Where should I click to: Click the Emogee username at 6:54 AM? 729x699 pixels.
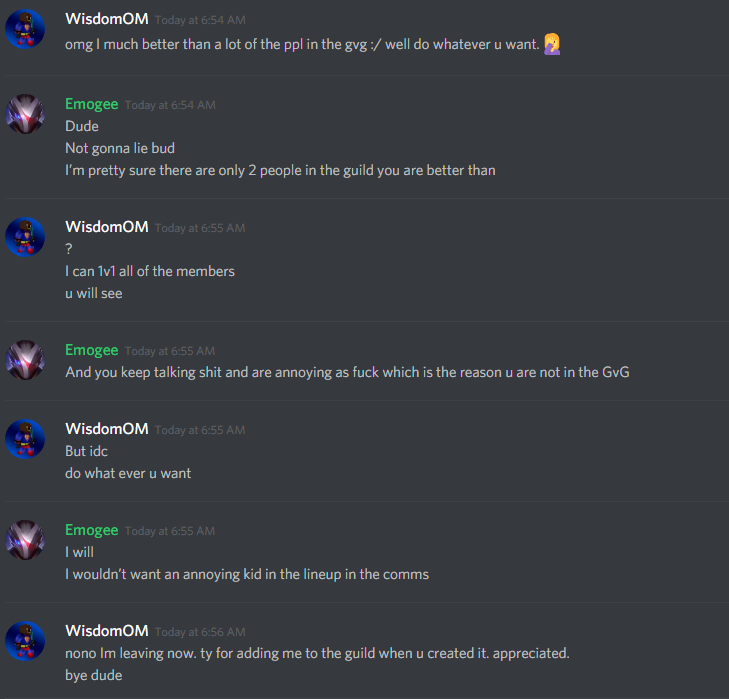(x=92, y=104)
